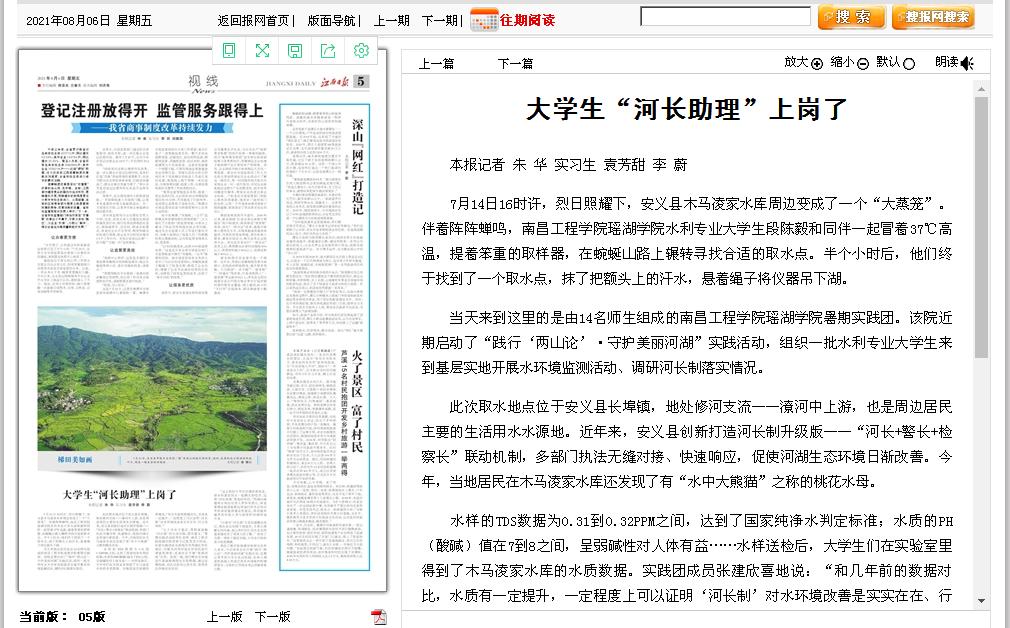Select the 缩小 zoom-out radio button
This screenshot has height=628, width=1010.
click(863, 64)
